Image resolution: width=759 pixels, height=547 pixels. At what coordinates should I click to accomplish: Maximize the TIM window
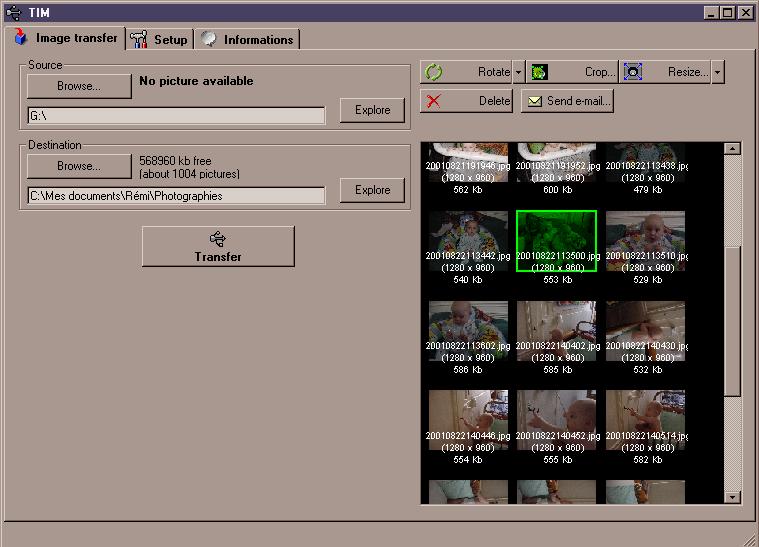727,13
